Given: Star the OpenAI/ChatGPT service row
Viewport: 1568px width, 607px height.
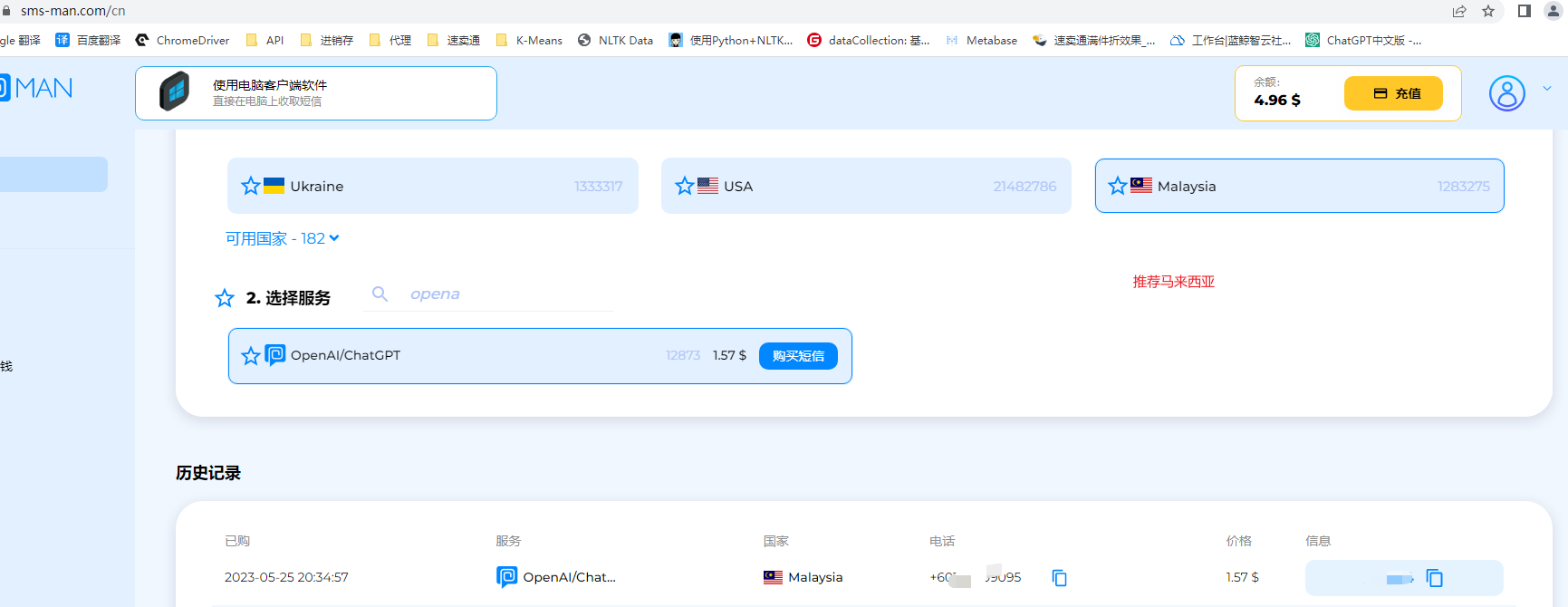Looking at the screenshot, I should [251, 356].
